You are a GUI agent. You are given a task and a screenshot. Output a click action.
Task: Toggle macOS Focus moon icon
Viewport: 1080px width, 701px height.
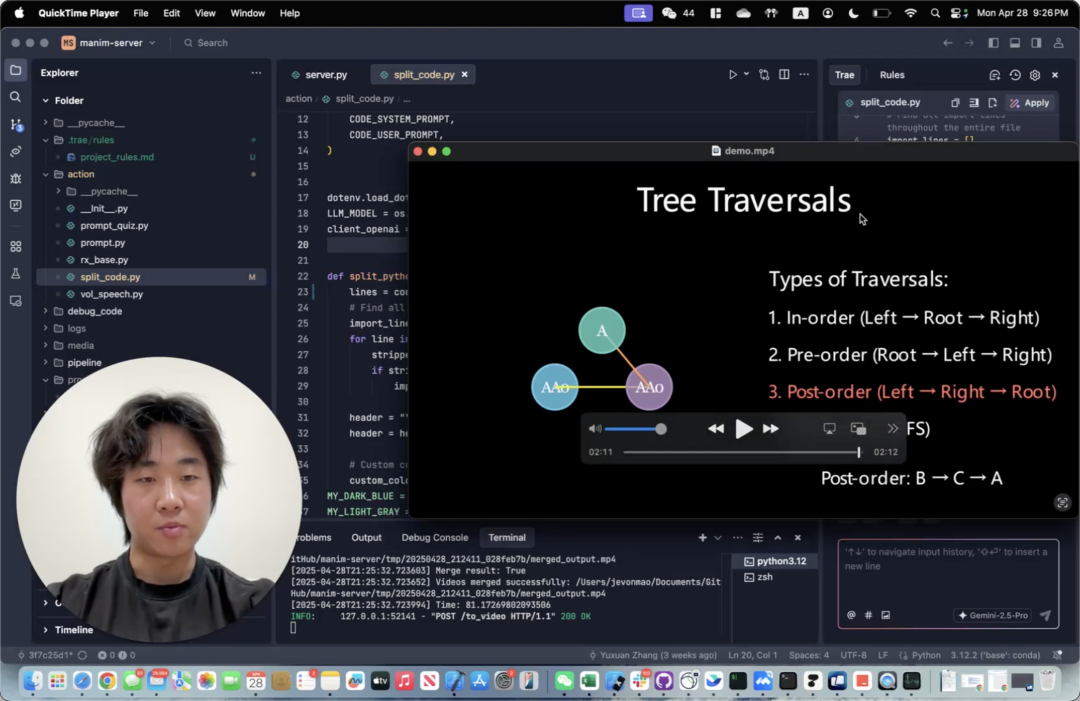pyautogui.click(x=853, y=13)
